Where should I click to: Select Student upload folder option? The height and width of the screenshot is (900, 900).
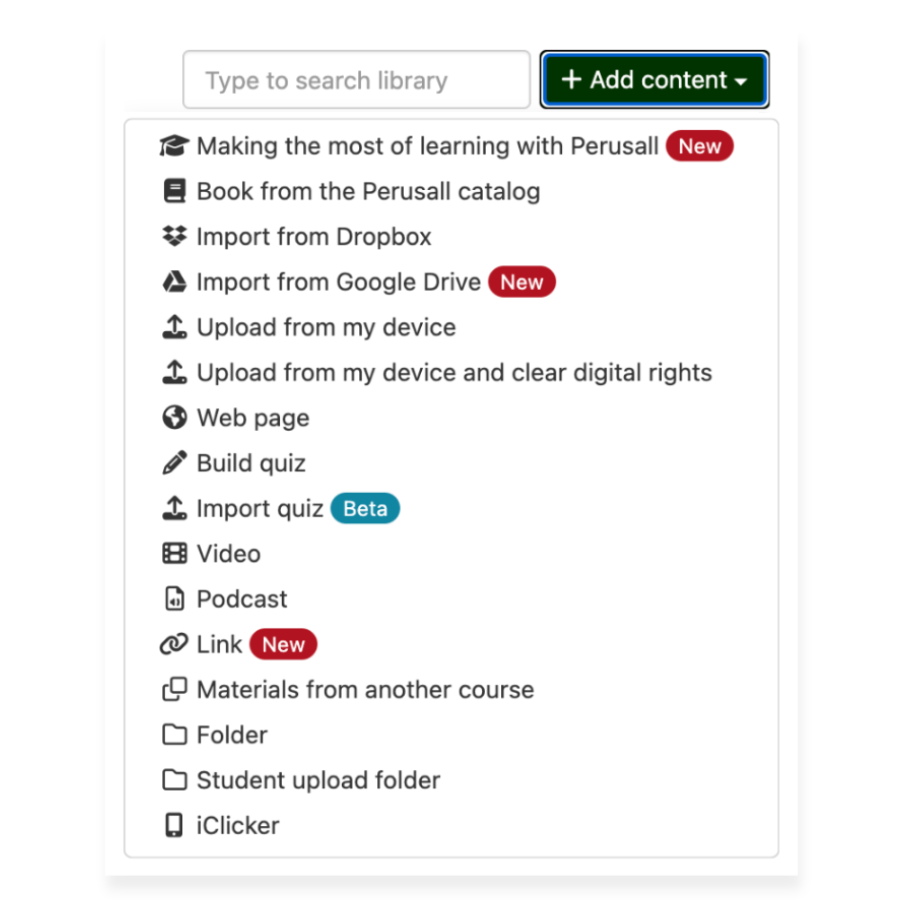[319, 780]
